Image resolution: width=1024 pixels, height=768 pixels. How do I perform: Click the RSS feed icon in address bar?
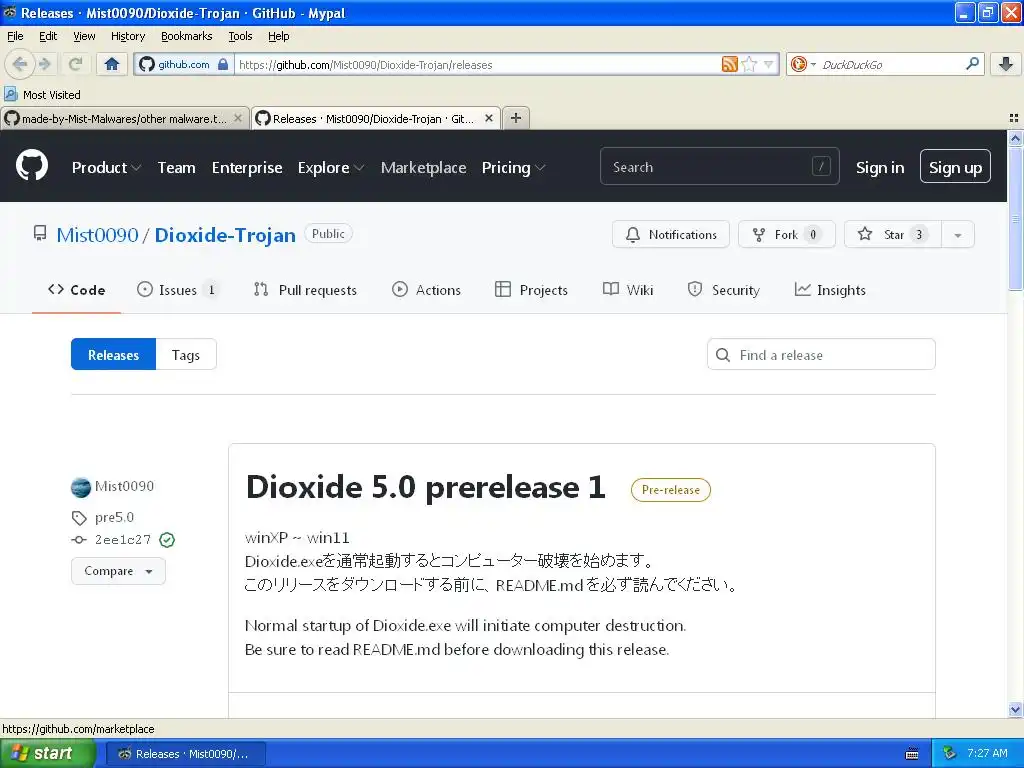coord(729,64)
